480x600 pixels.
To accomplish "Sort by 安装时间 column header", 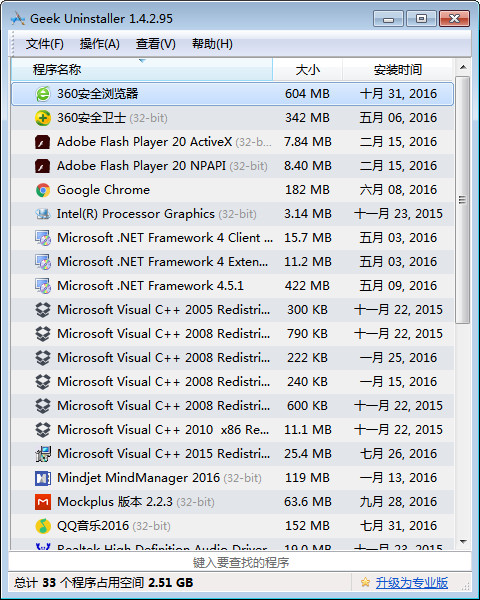I will click(x=398, y=70).
